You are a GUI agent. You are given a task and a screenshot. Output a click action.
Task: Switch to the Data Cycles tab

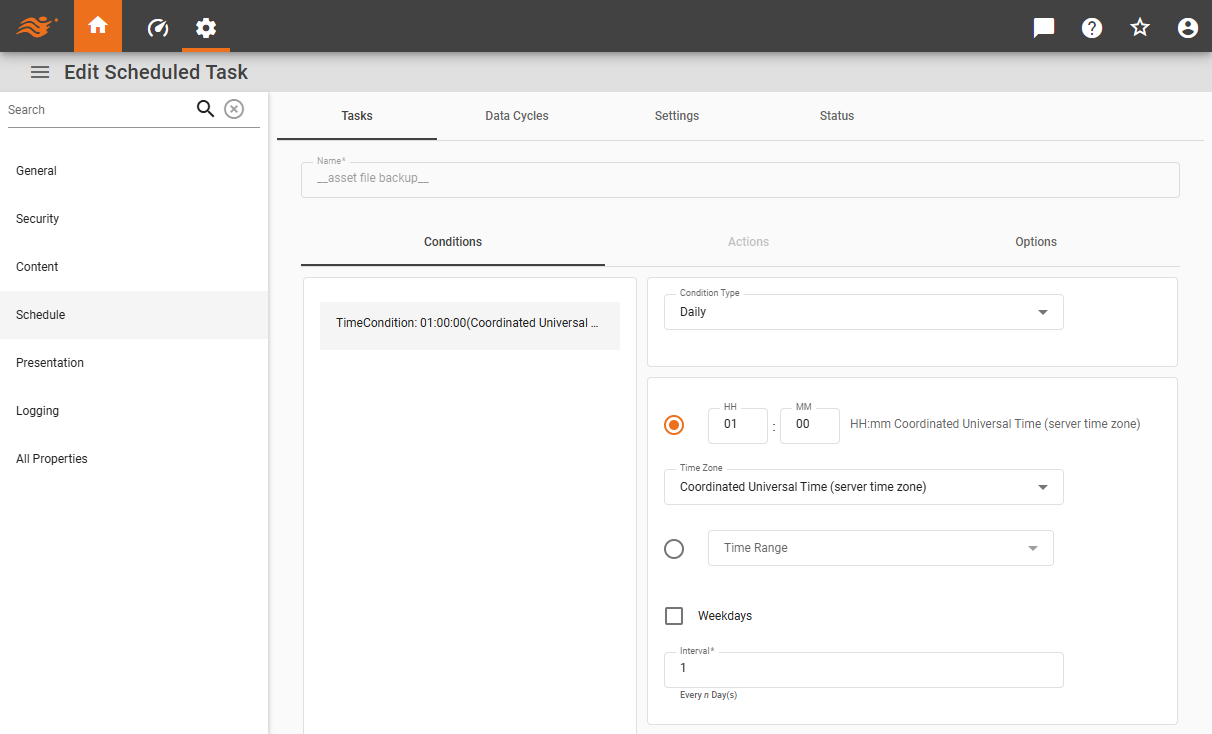coord(516,115)
